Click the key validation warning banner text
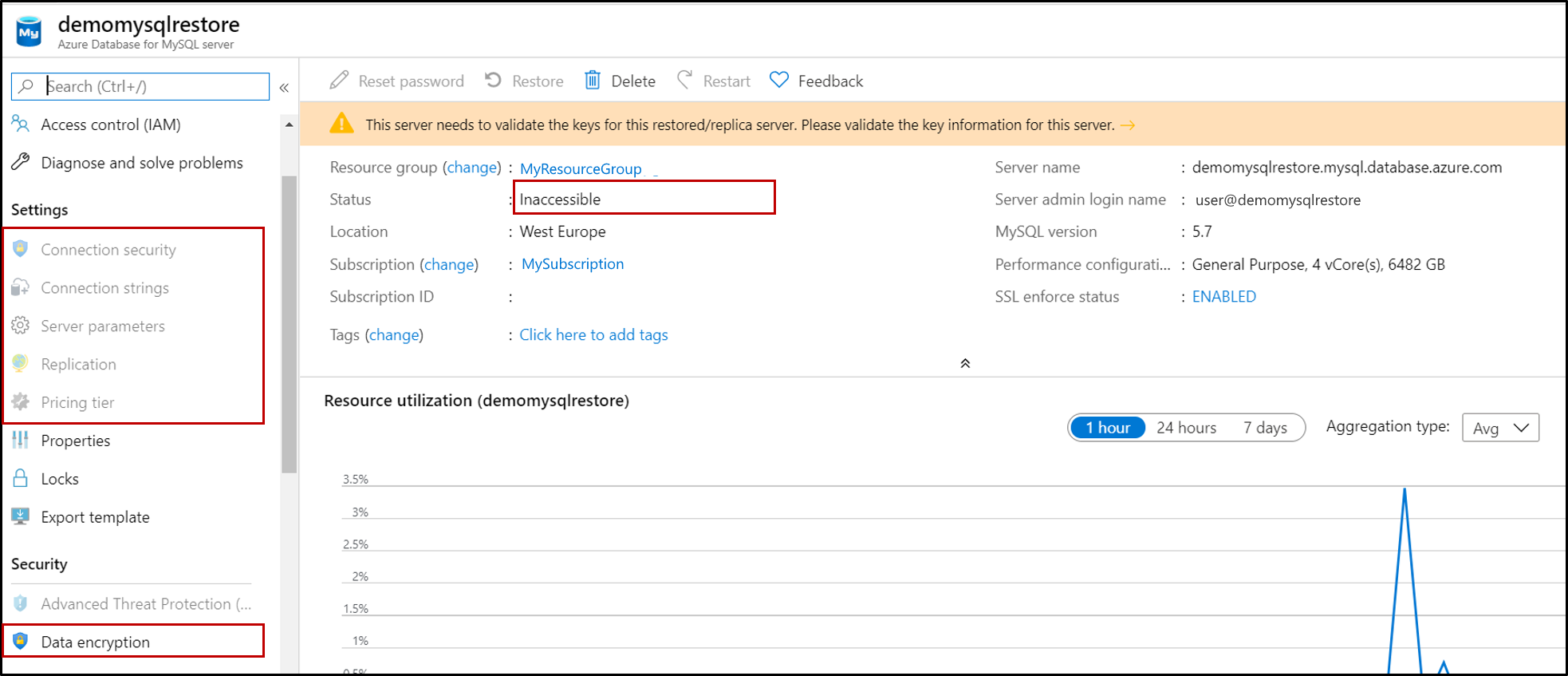The height and width of the screenshot is (676, 1568). point(740,125)
